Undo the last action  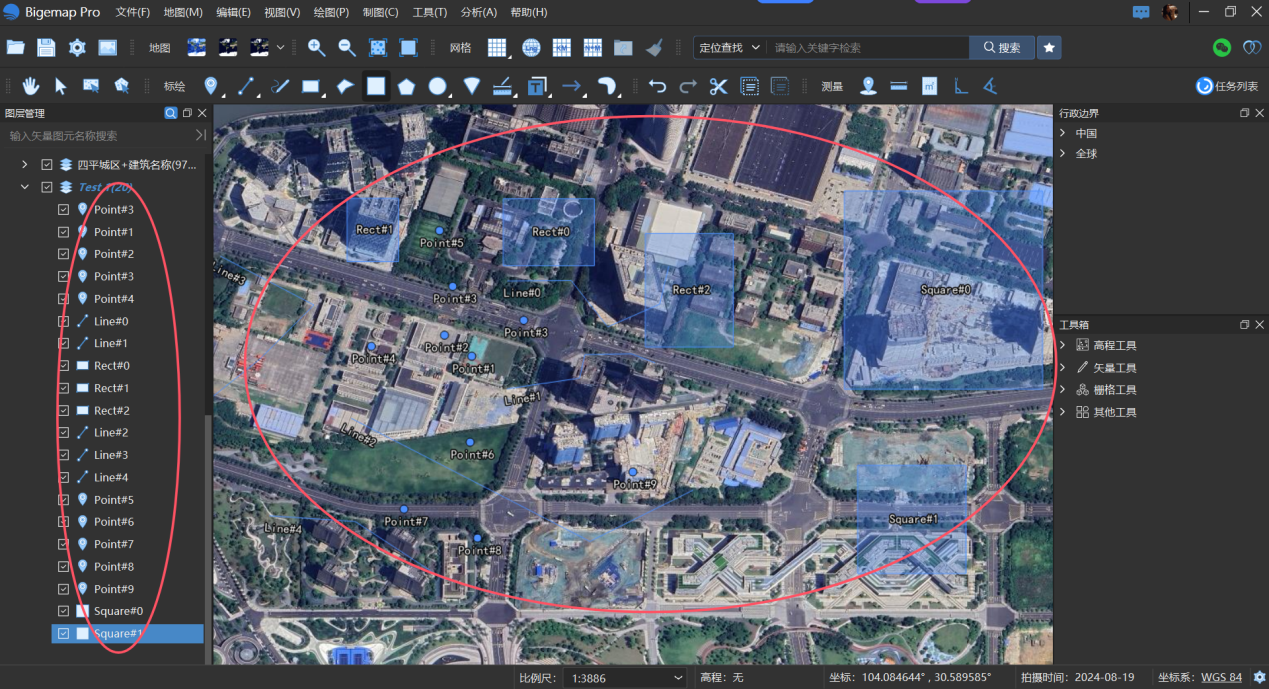(657, 86)
